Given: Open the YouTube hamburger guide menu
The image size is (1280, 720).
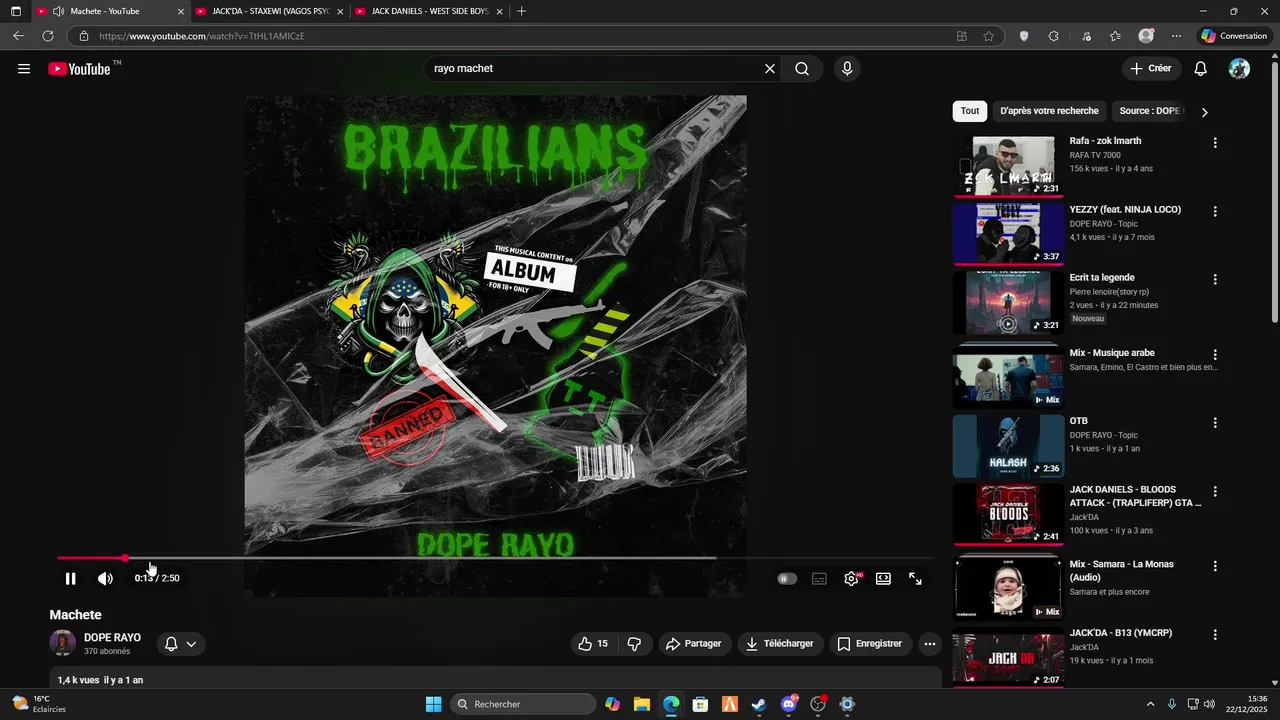Looking at the screenshot, I should (24, 69).
